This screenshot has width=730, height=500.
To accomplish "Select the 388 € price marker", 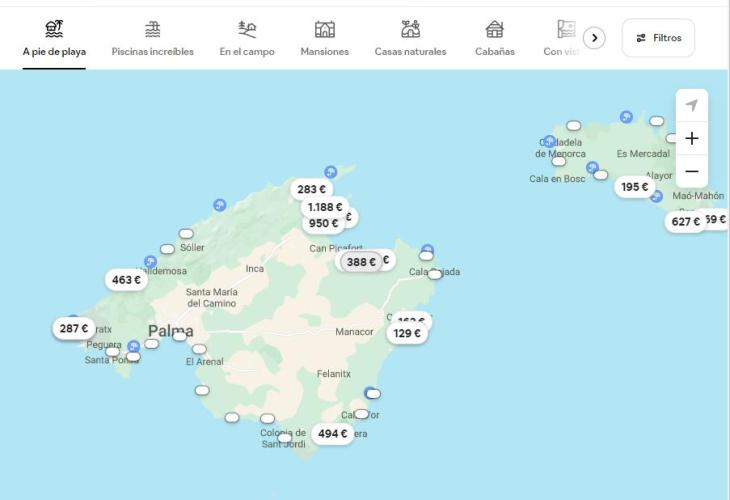I will tap(361, 262).
